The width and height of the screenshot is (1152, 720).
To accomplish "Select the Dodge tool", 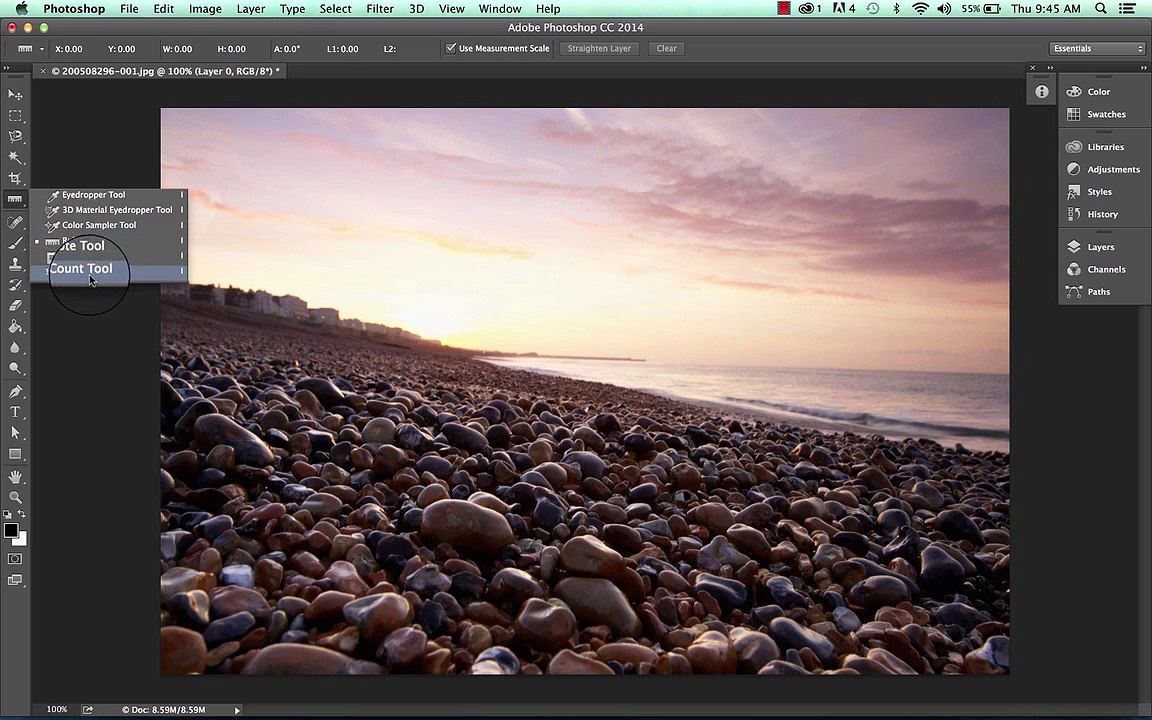I will [x=15, y=368].
